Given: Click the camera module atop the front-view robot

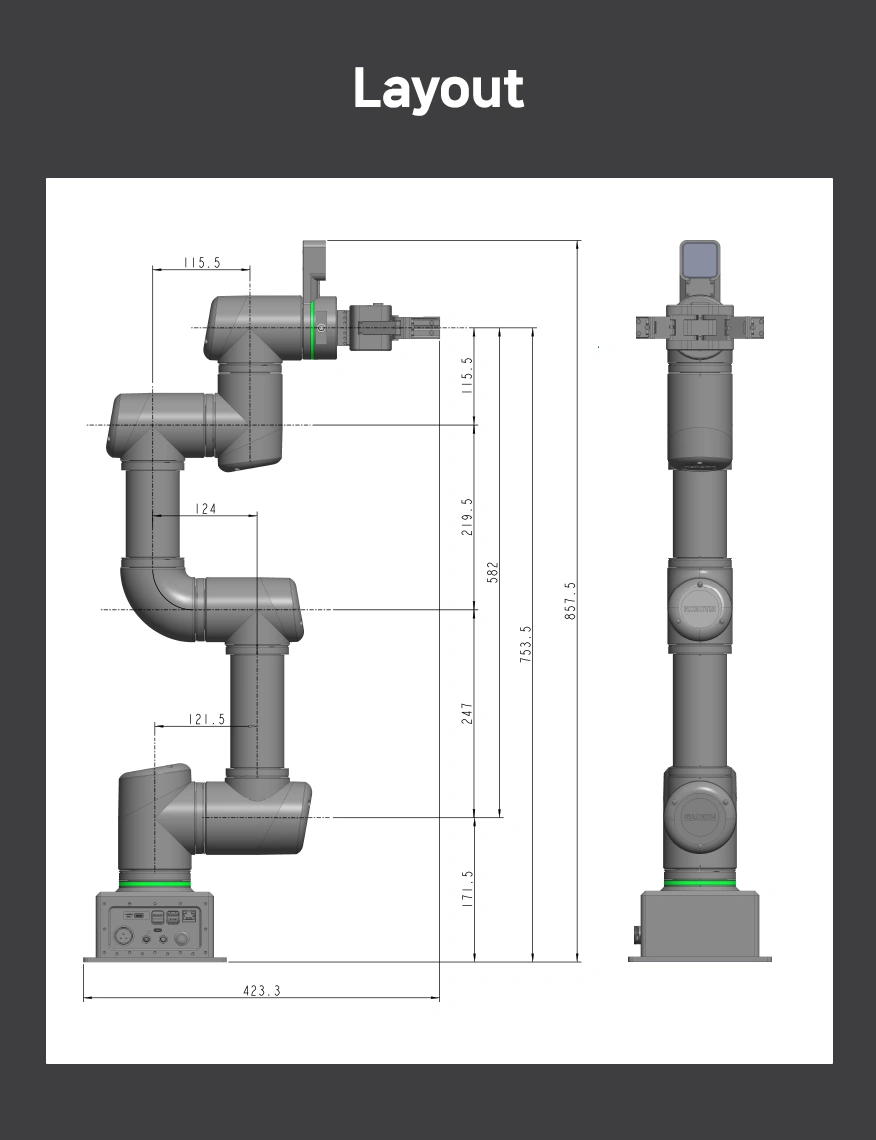Looking at the screenshot, I should click(699, 259).
